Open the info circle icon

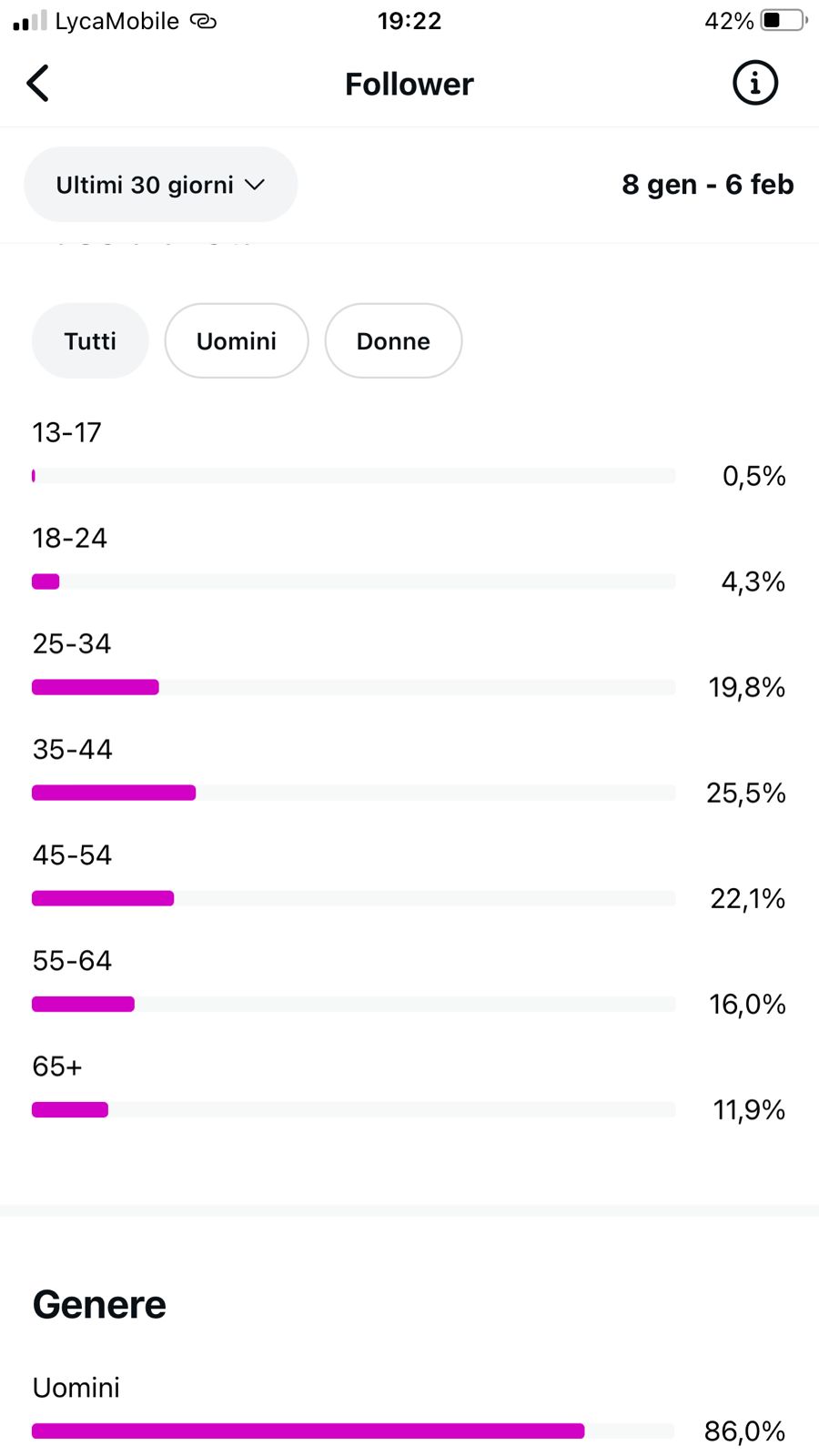point(754,84)
